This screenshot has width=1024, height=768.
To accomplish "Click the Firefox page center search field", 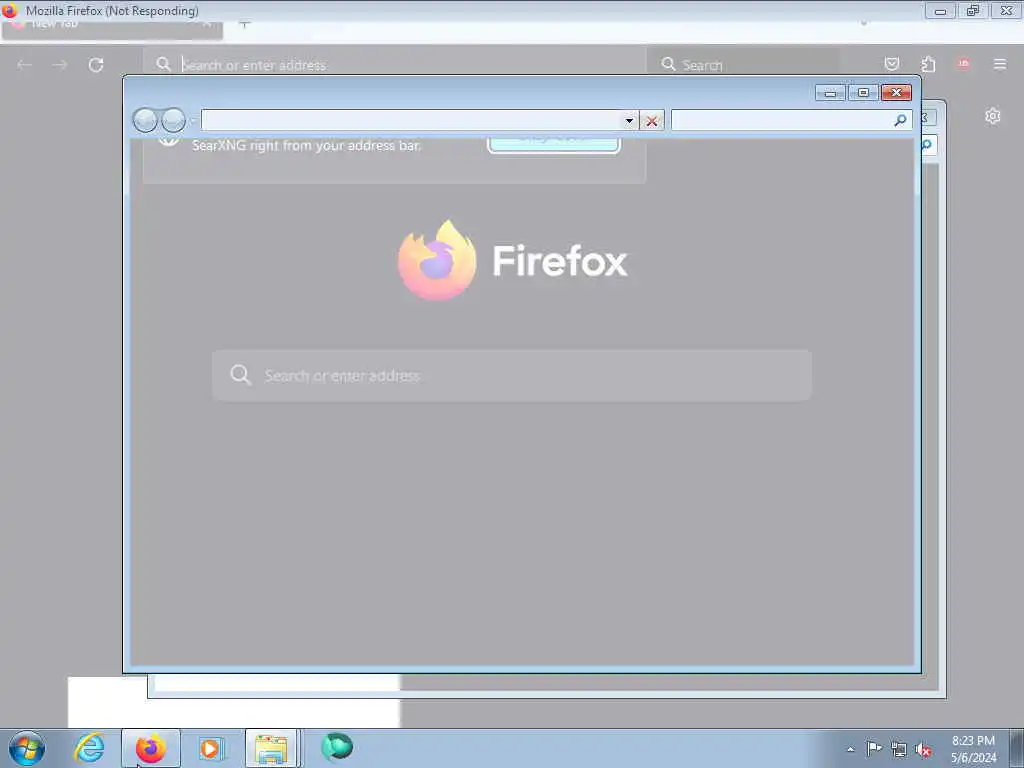I will tap(512, 376).
